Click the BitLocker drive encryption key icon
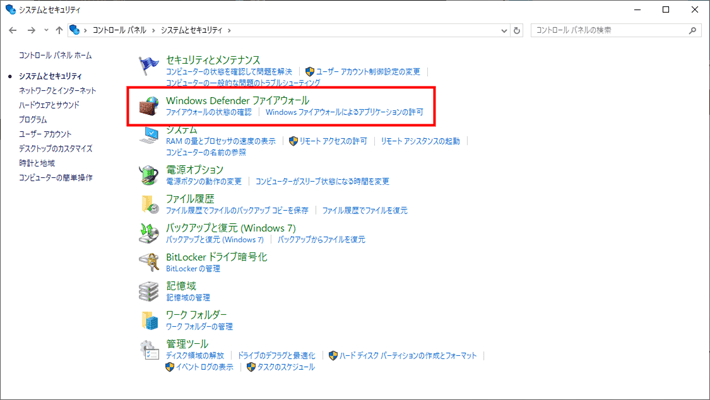Image resolution: width=710 pixels, height=400 pixels. (149, 262)
